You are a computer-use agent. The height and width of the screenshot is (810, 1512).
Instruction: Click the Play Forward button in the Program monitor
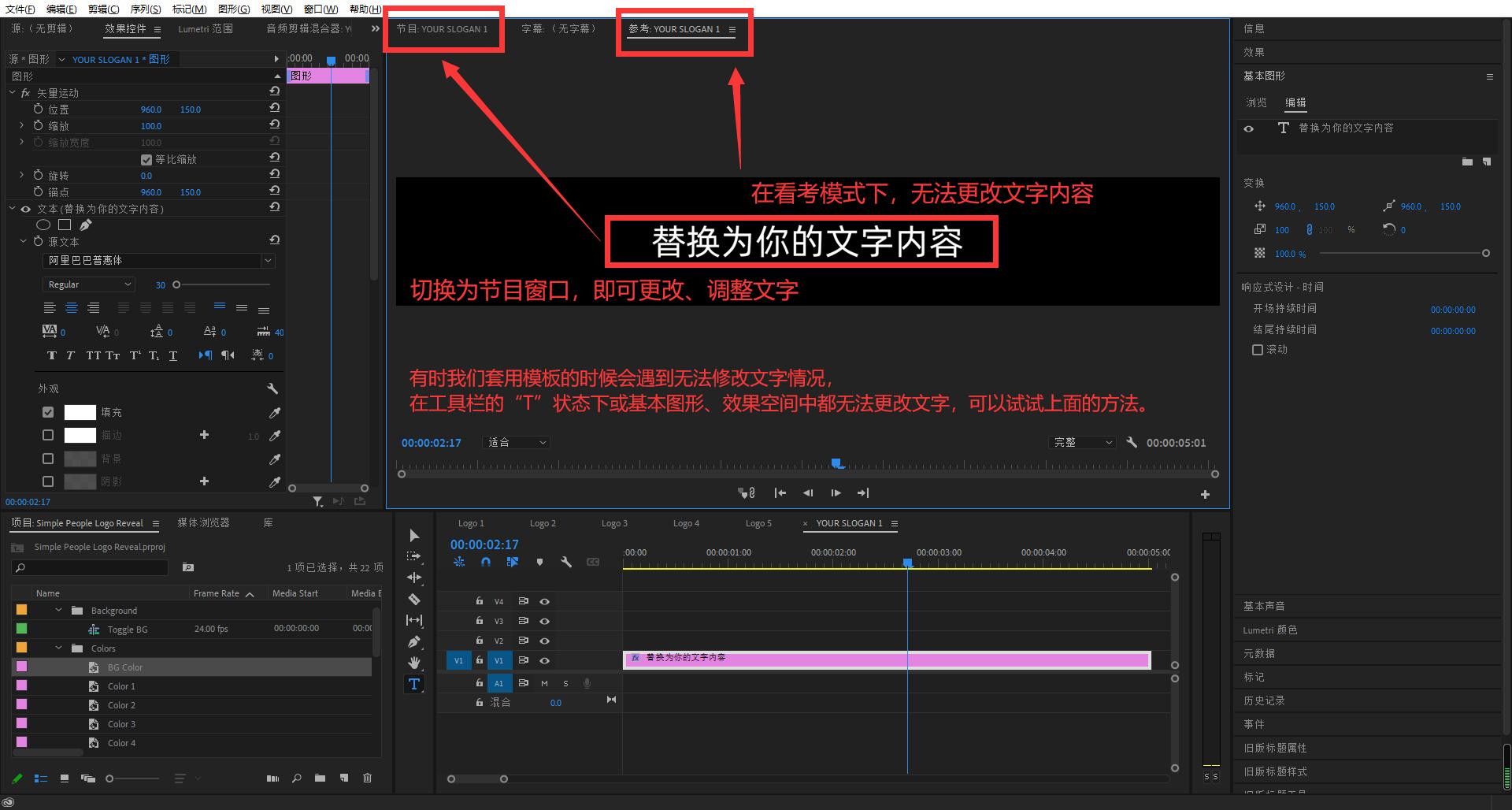[835, 492]
